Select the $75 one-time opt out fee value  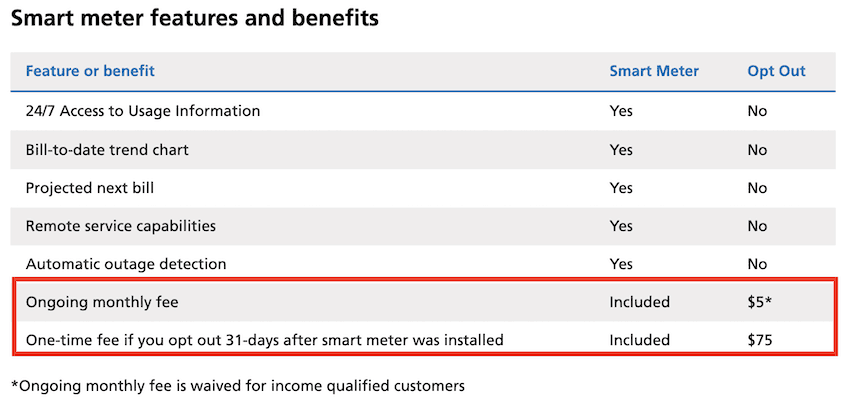pos(760,340)
